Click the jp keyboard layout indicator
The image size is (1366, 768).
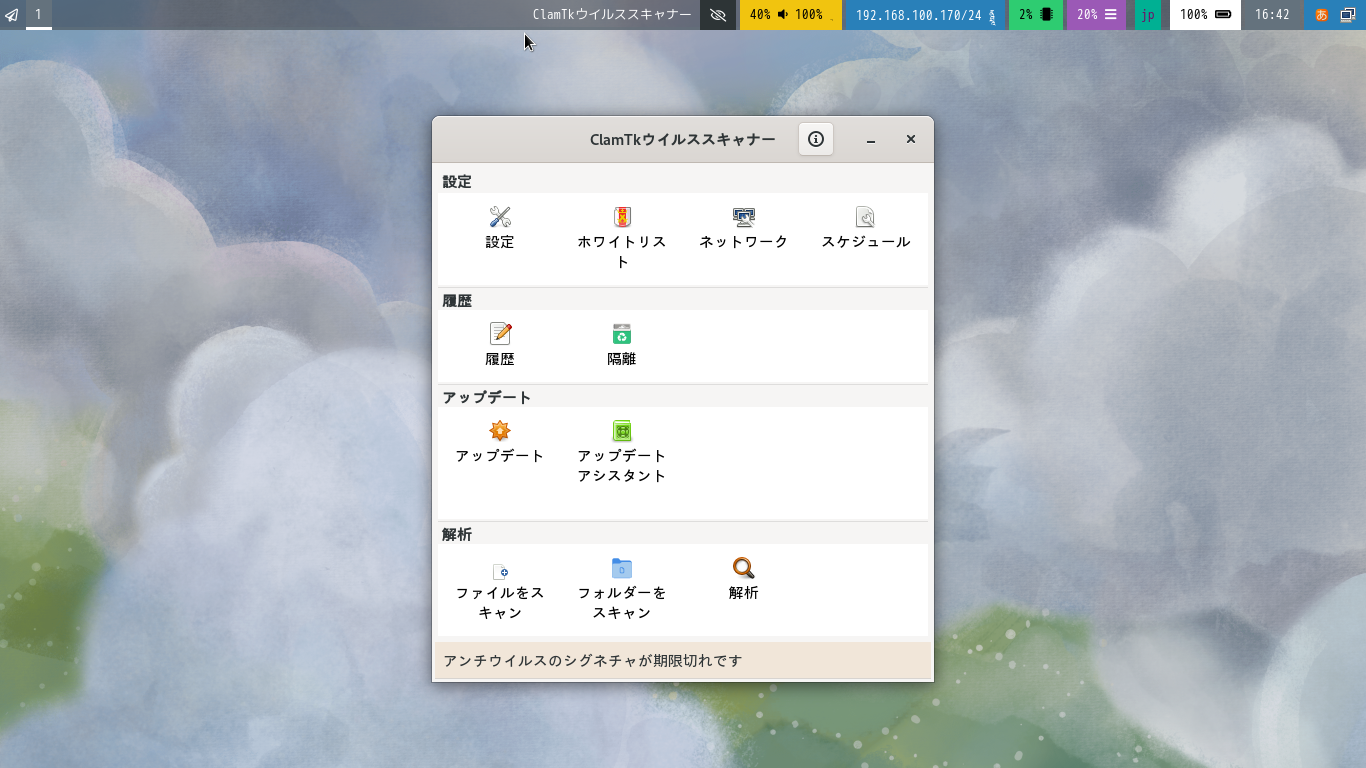click(x=1148, y=15)
